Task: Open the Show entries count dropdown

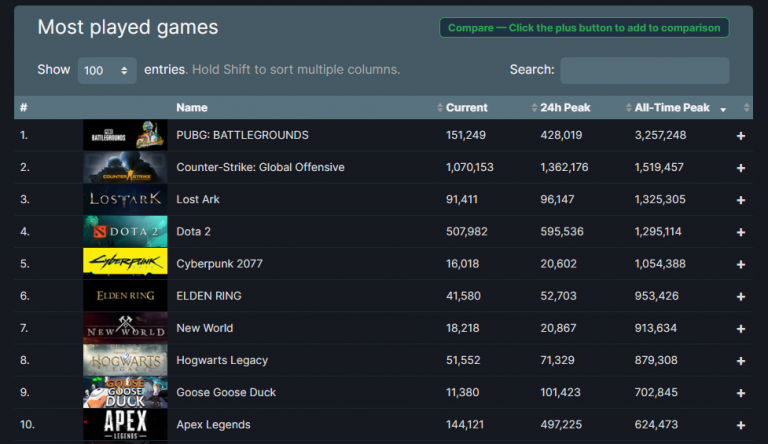Action: (x=107, y=70)
